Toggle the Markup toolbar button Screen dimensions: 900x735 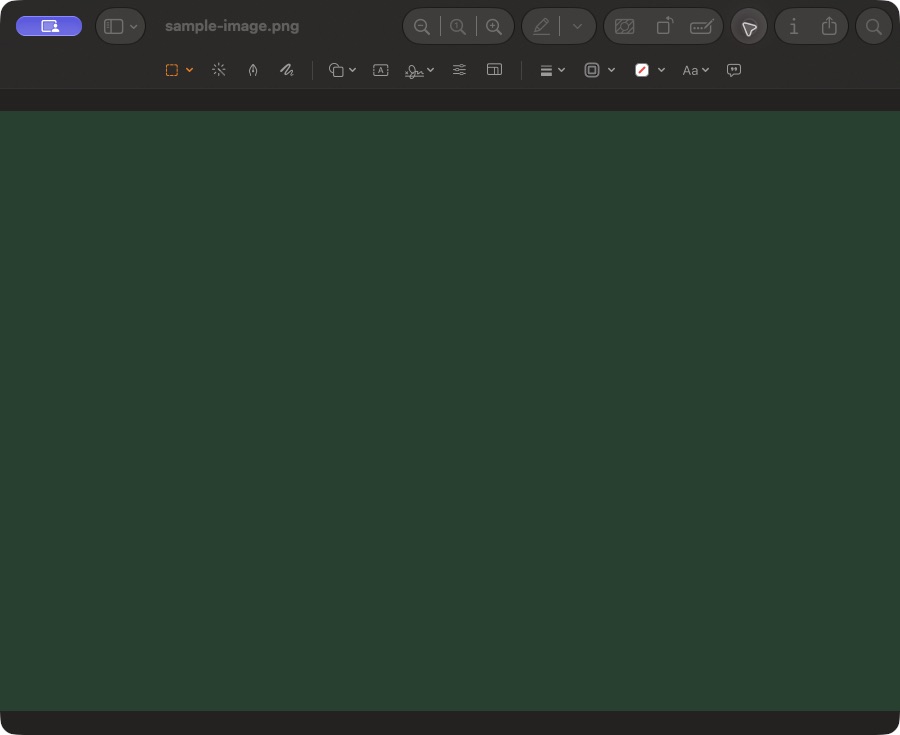tap(749, 27)
